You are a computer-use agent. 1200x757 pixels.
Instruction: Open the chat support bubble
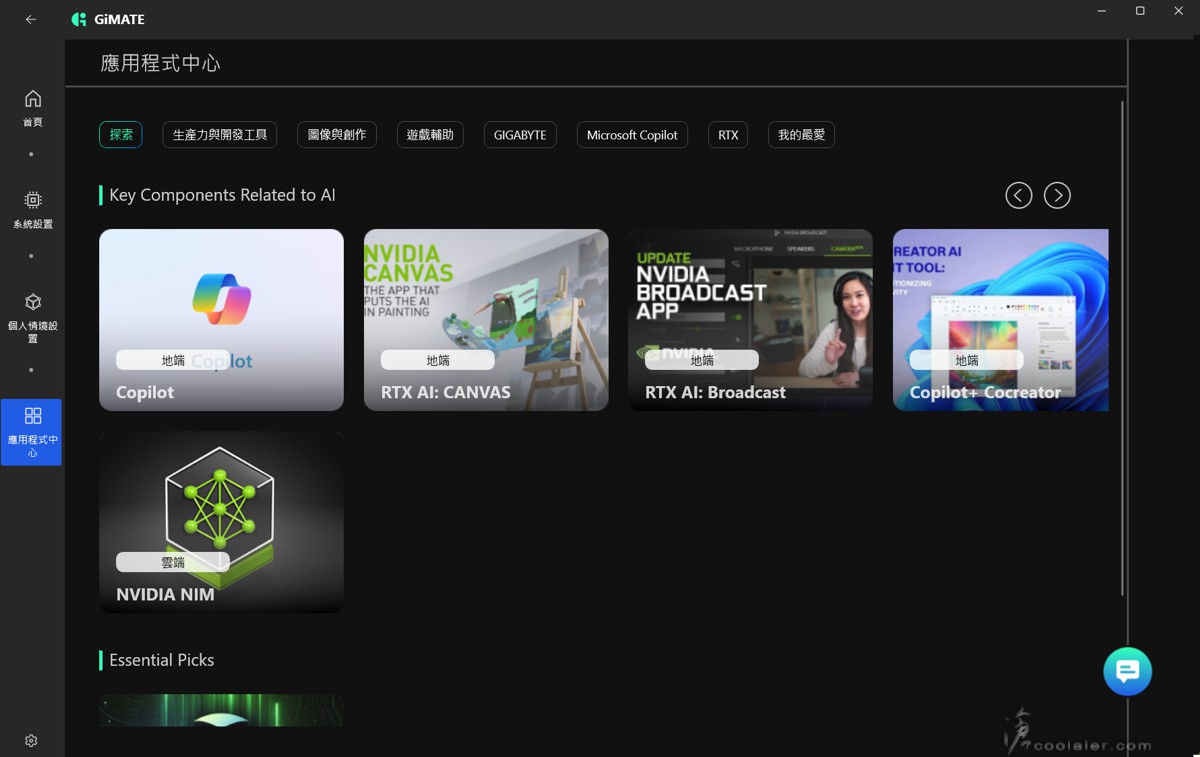click(1127, 671)
